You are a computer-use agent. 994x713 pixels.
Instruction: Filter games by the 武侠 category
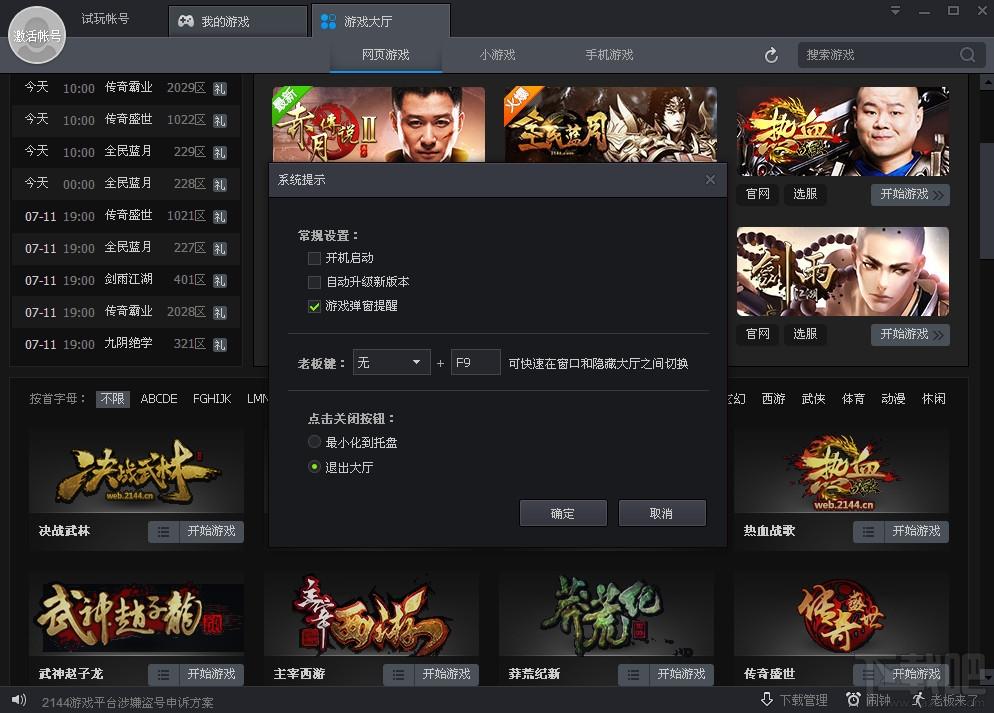coord(813,399)
